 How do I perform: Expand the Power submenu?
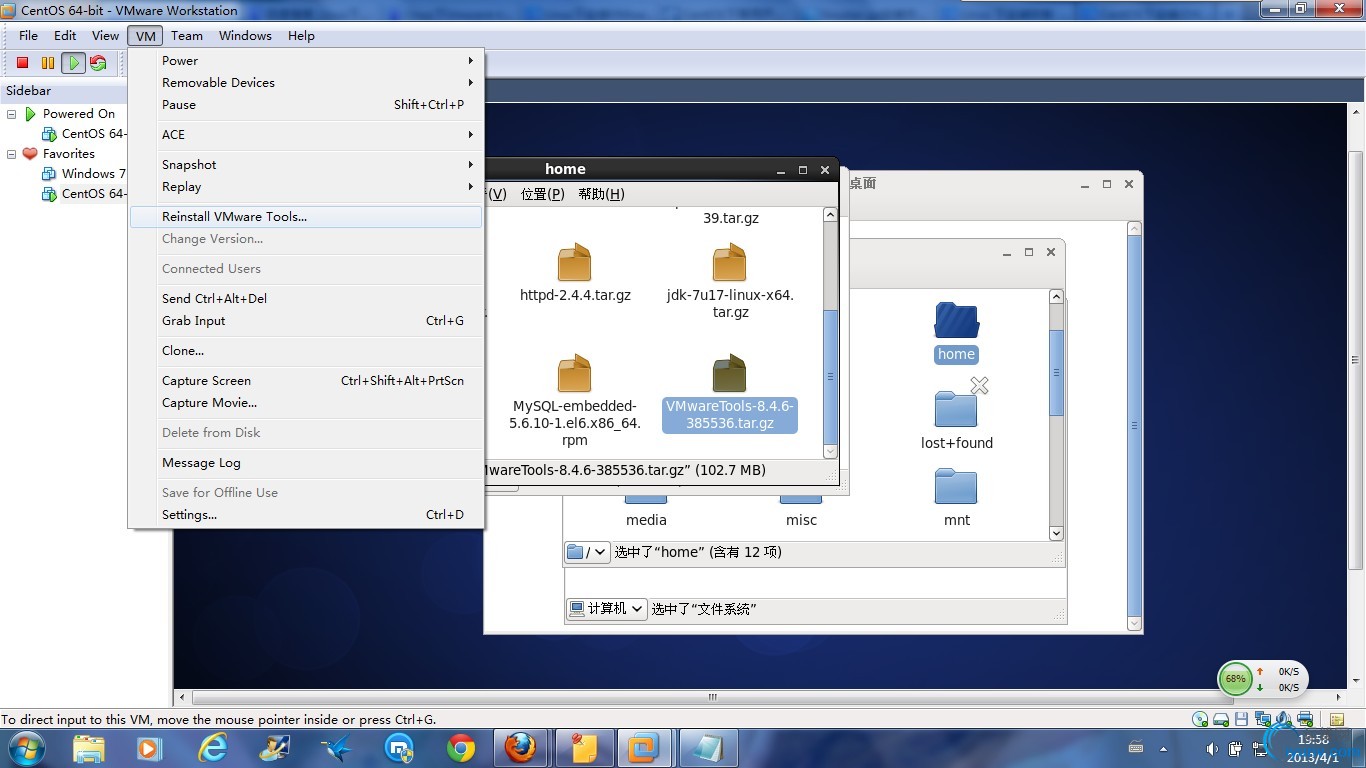pos(306,60)
